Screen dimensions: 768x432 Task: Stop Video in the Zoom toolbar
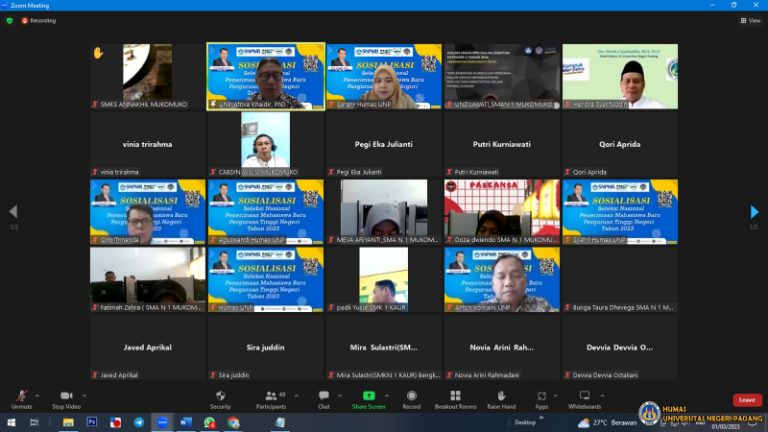click(x=66, y=400)
